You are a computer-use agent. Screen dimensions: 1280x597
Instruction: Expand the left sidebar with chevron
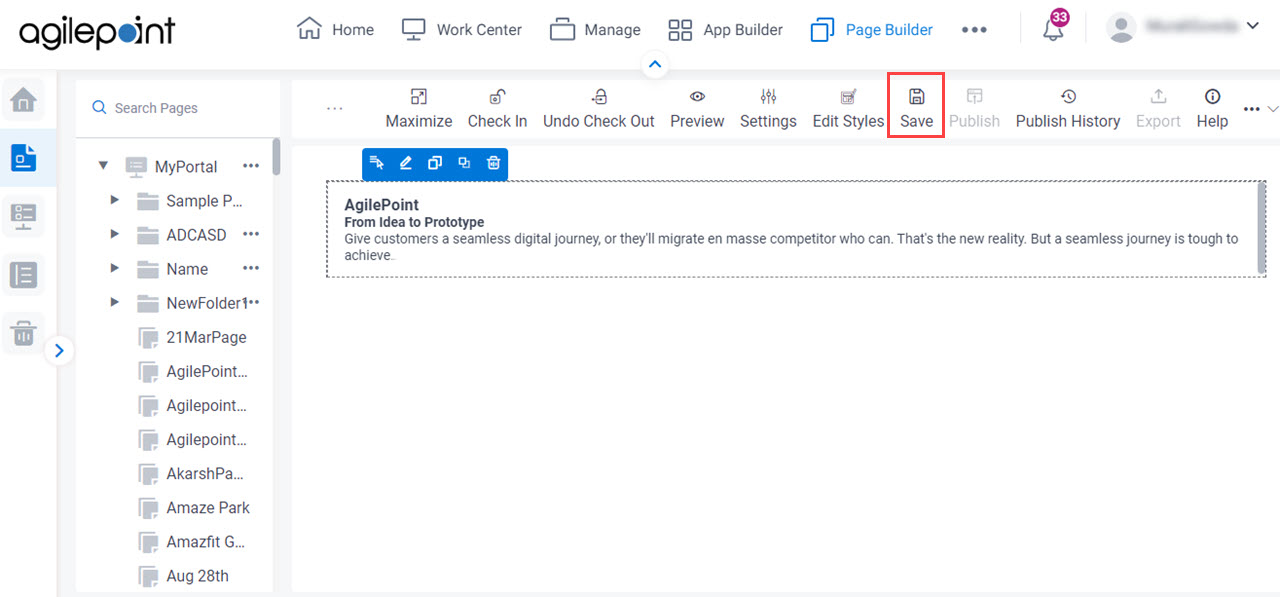tap(59, 350)
